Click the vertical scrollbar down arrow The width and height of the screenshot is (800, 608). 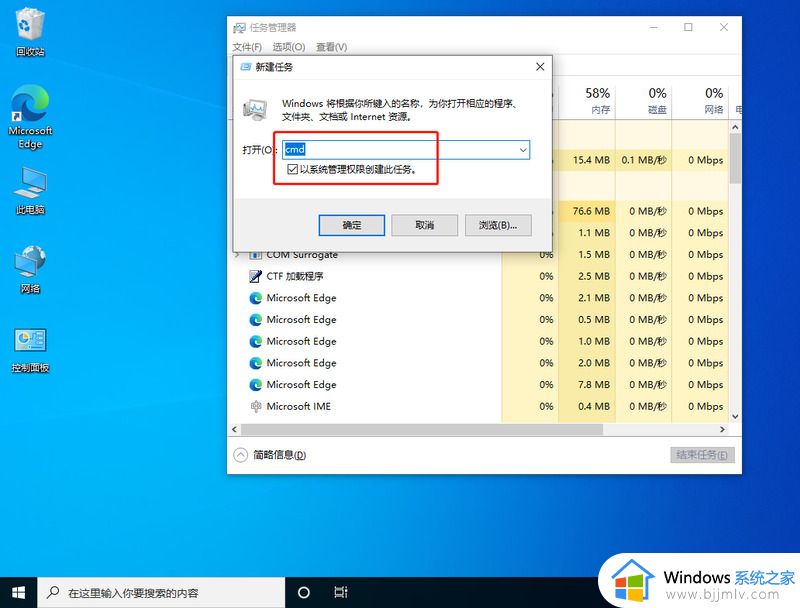(735, 417)
